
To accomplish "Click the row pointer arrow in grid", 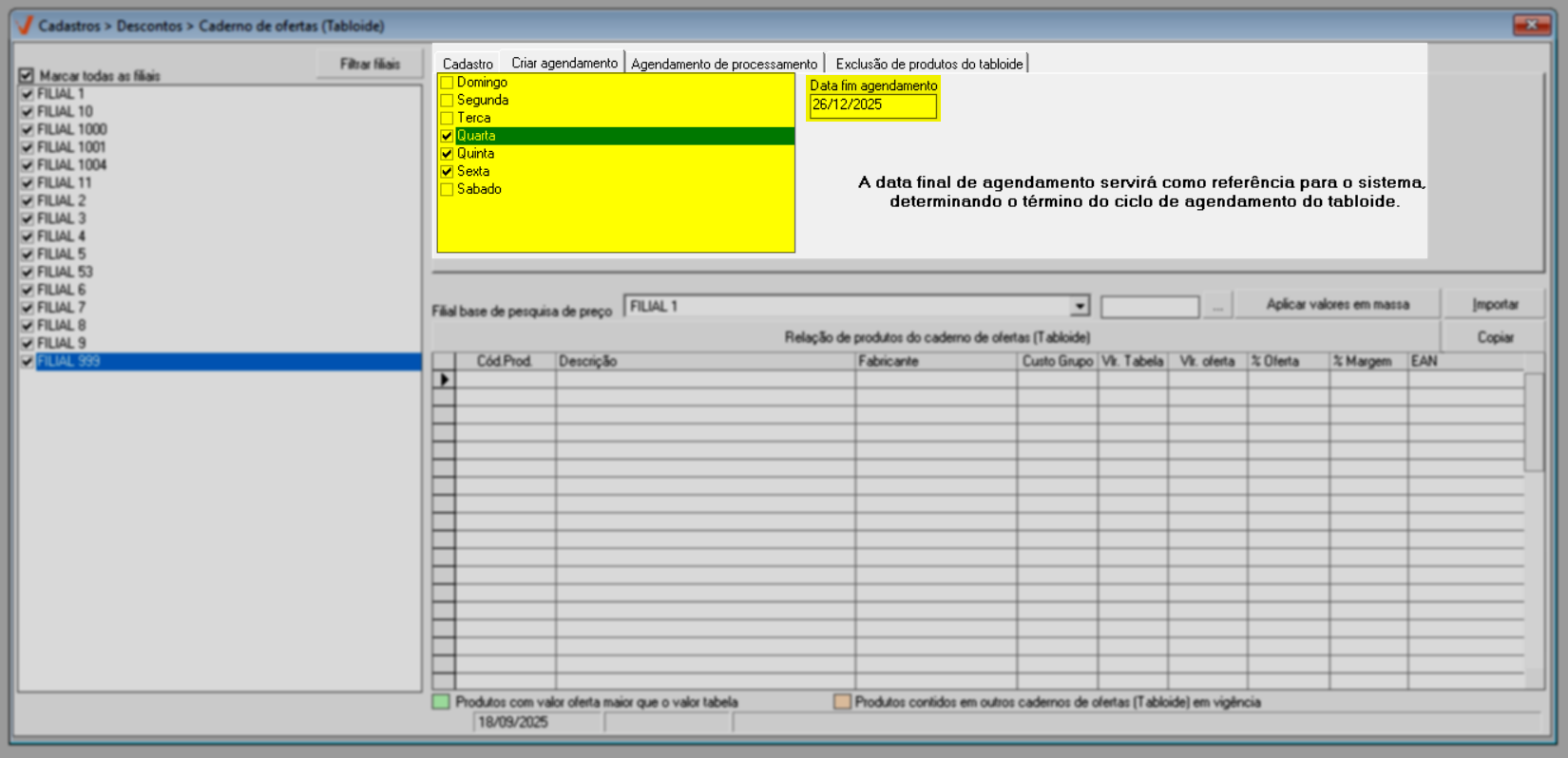I will point(444,380).
